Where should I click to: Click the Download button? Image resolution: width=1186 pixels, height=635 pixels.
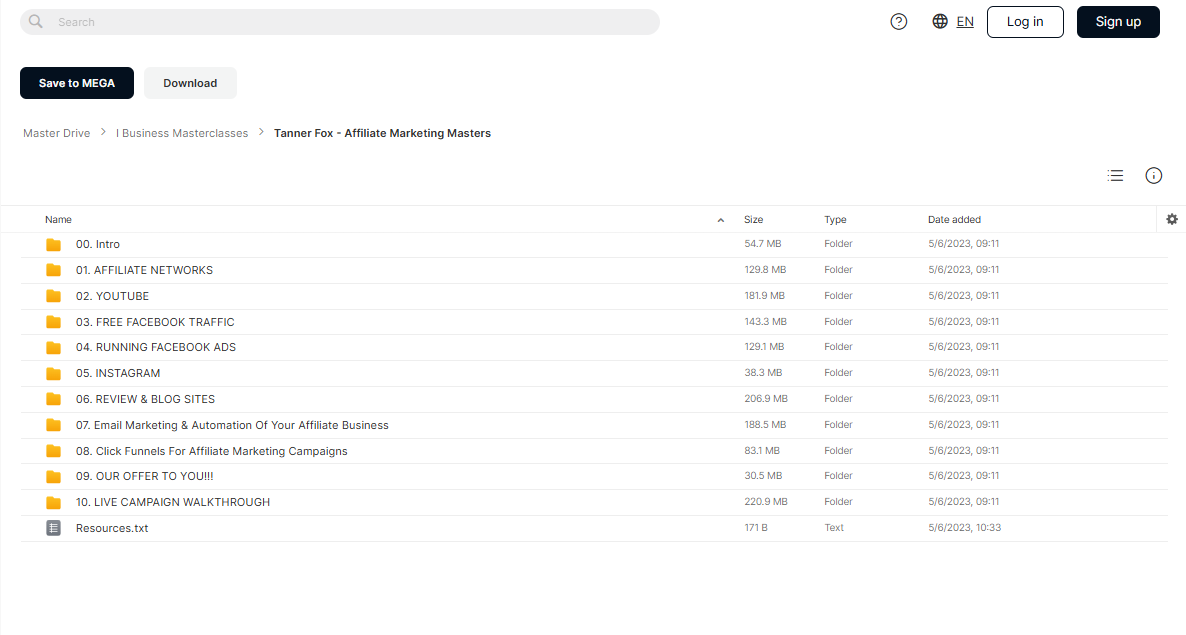190,83
